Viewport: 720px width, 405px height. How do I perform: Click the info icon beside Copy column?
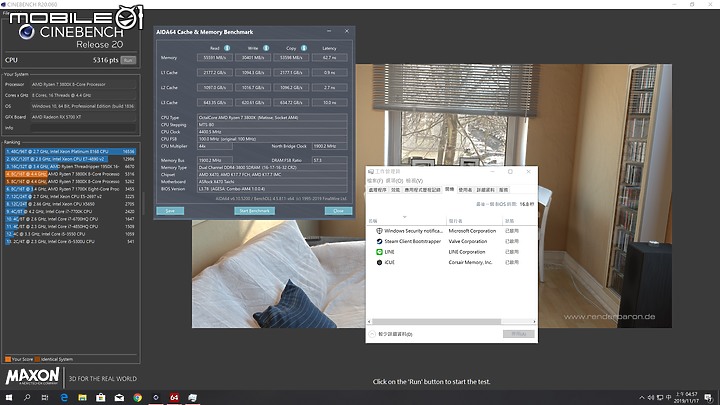pos(304,48)
